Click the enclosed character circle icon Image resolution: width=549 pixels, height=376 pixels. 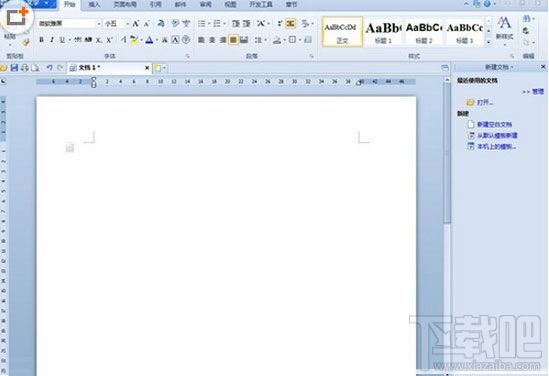coord(186,40)
